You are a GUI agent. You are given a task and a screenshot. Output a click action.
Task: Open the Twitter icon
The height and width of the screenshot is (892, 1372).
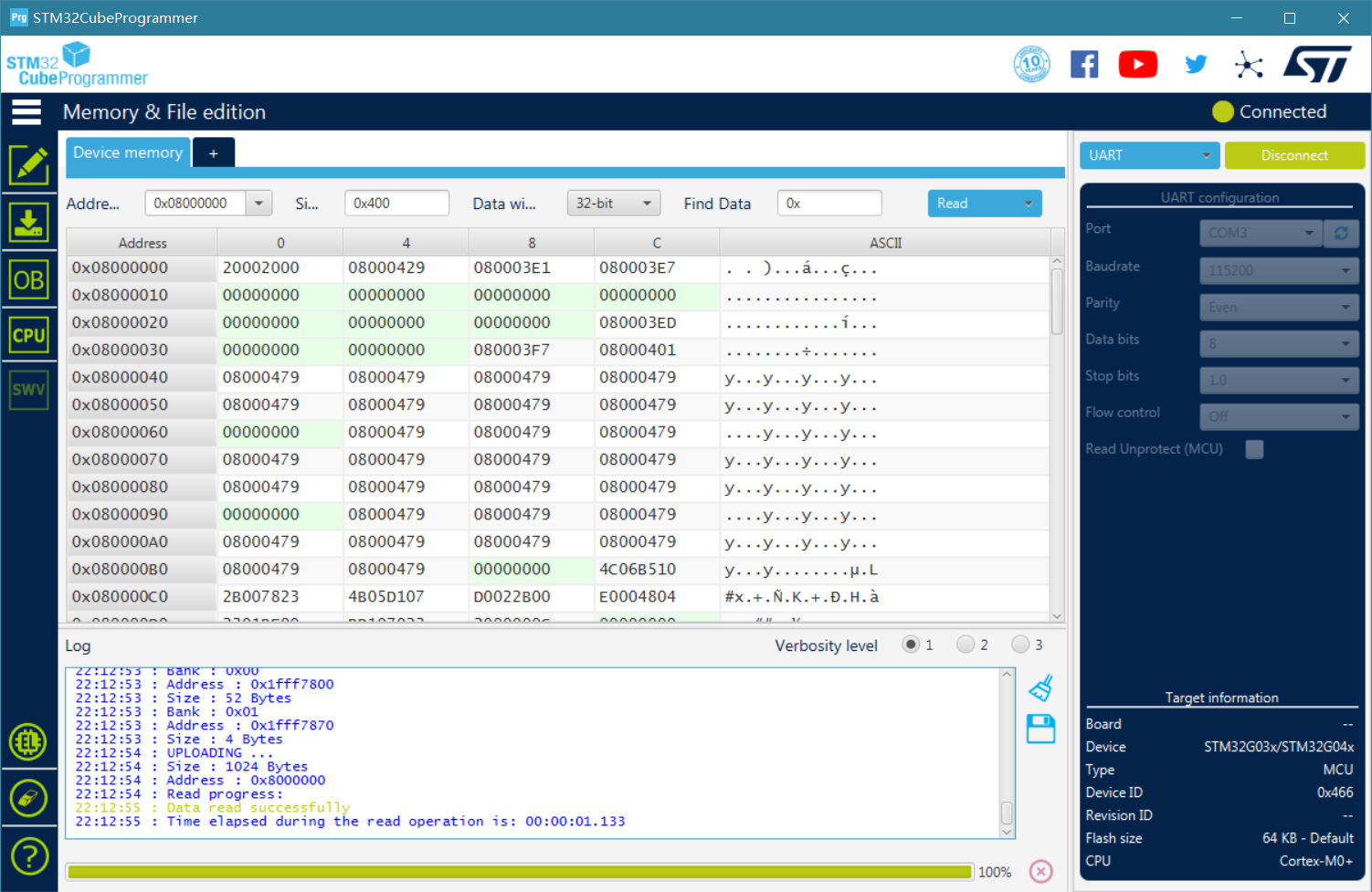(x=1196, y=64)
